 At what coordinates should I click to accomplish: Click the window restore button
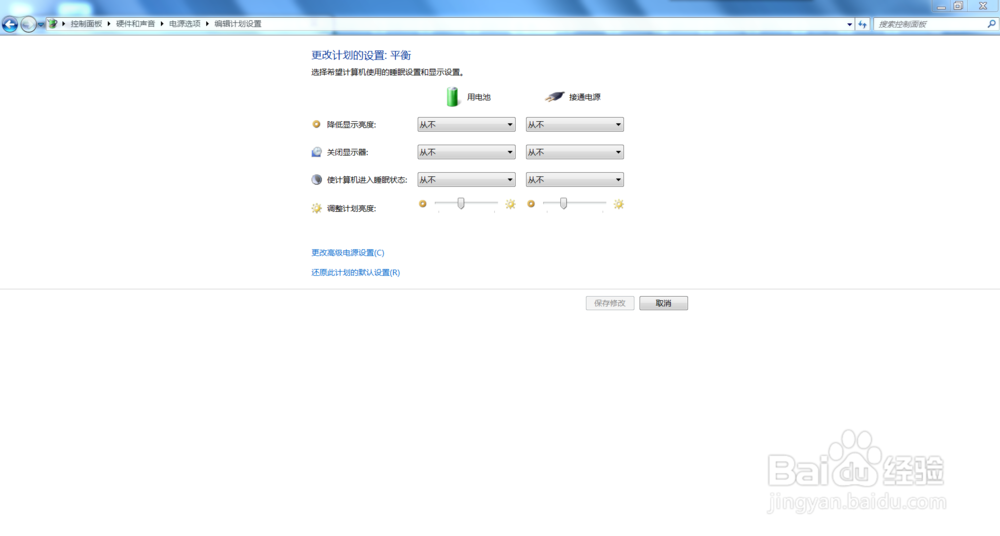(x=958, y=6)
